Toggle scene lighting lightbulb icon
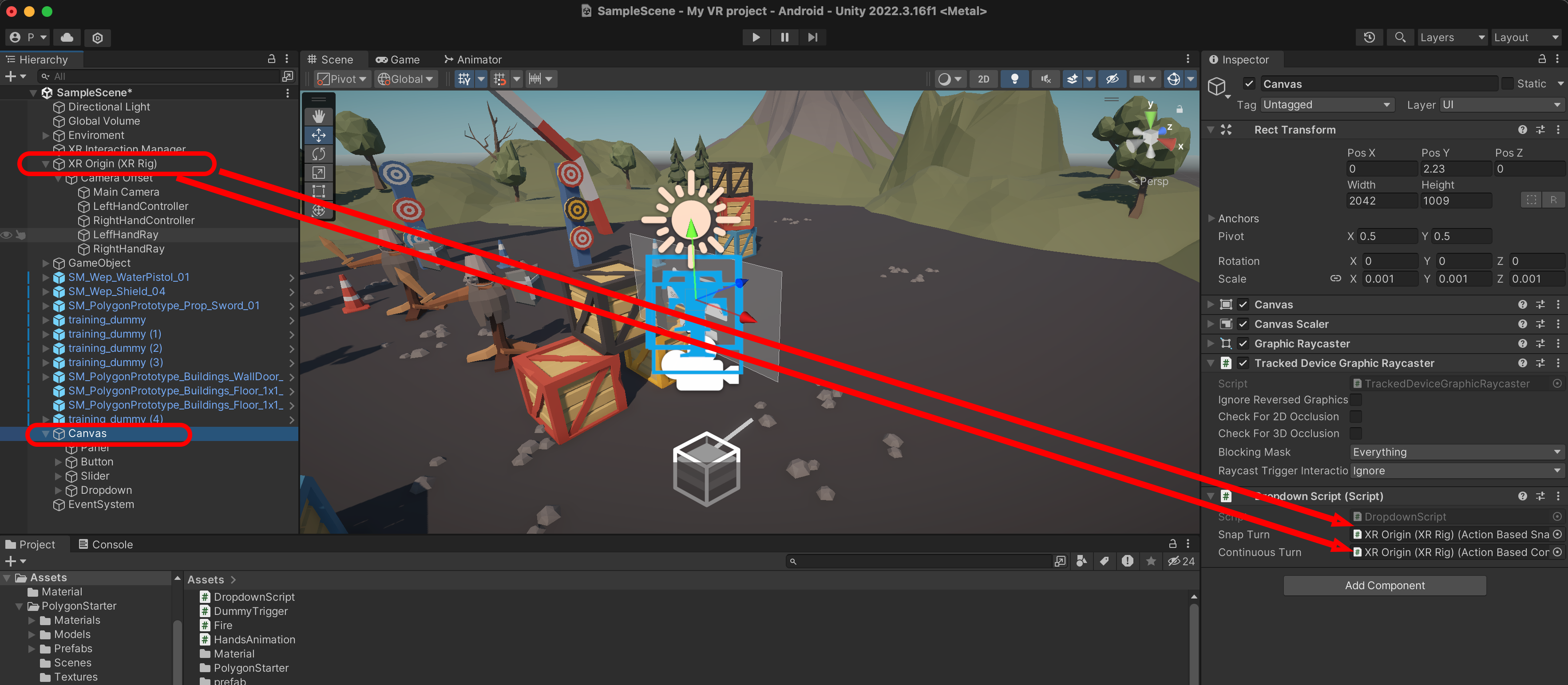This screenshot has height=685, width=1568. tap(1014, 79)
